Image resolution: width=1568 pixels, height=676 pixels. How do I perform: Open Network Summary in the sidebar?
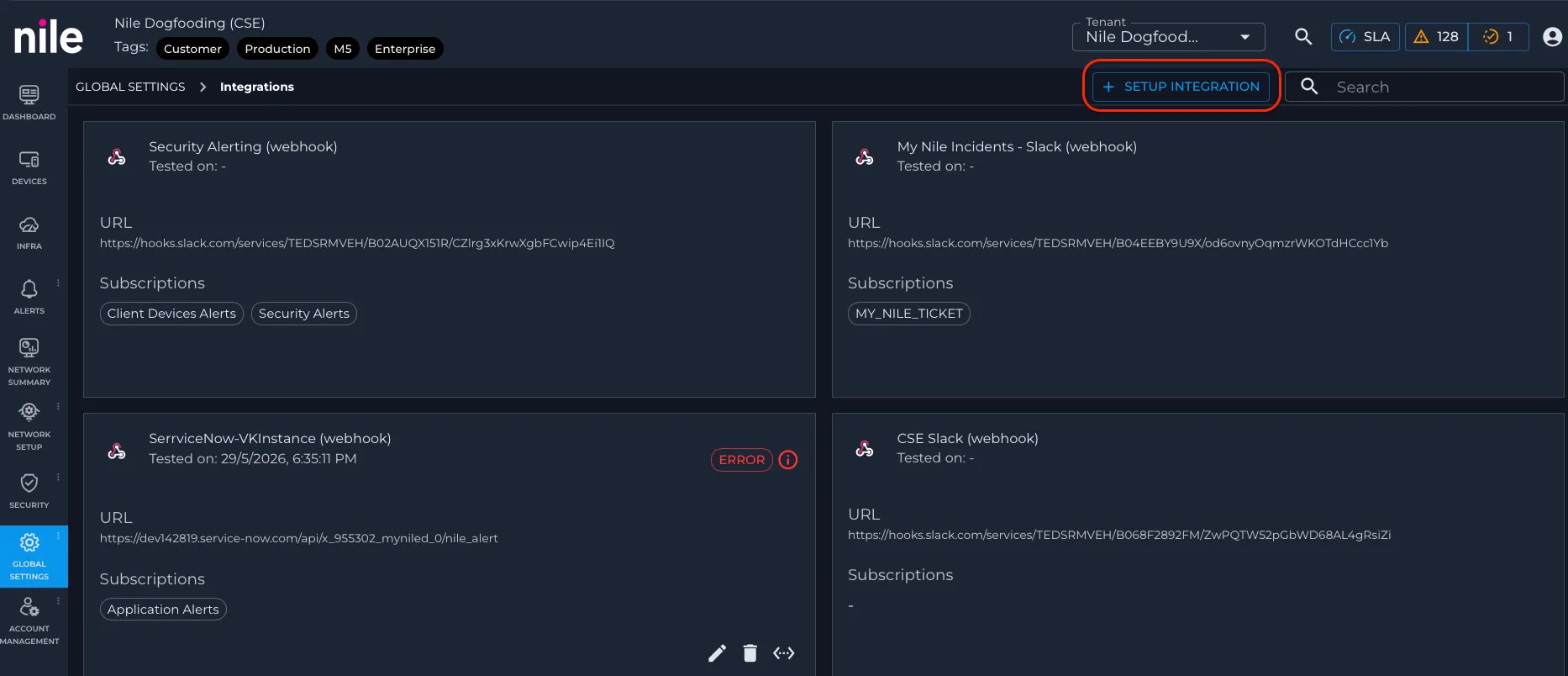pos(29,362)
